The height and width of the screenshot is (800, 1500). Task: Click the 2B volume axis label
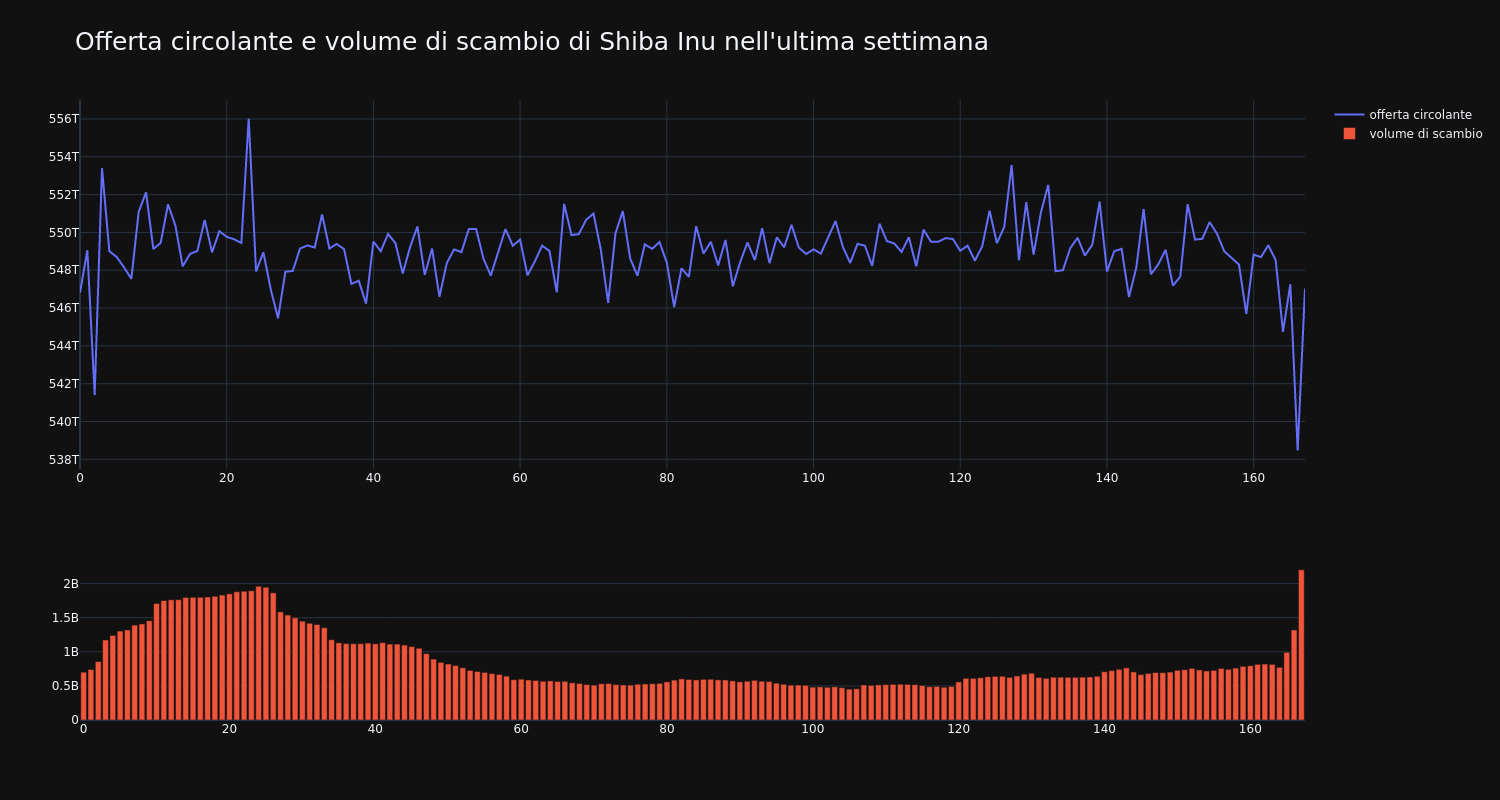pos(71,584)
